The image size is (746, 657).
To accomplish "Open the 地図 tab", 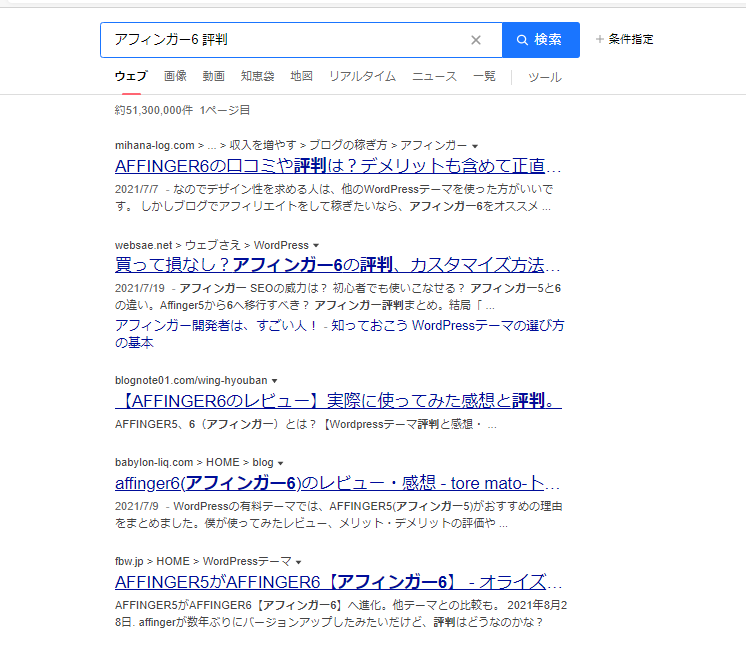I will click(x=301, y=76).
